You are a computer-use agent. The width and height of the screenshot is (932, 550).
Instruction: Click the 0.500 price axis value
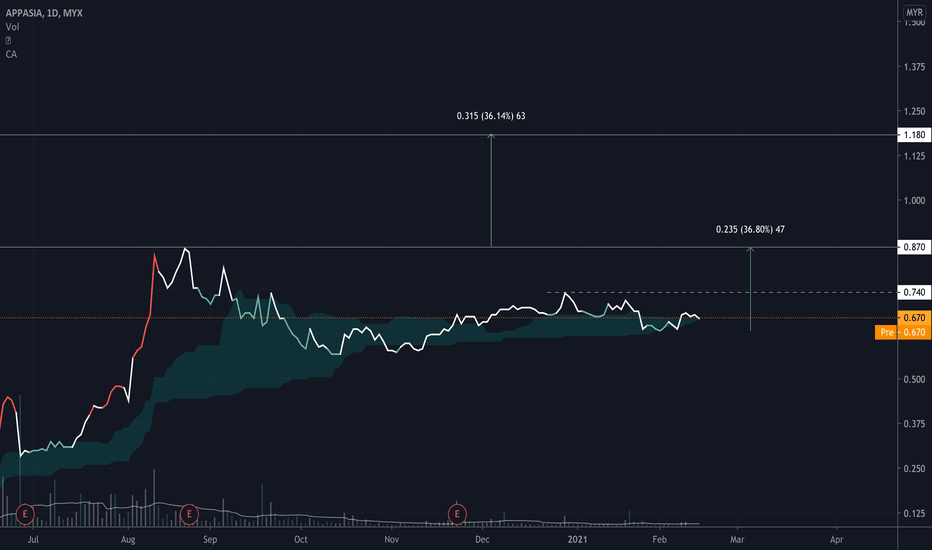(x=914, y=379)
